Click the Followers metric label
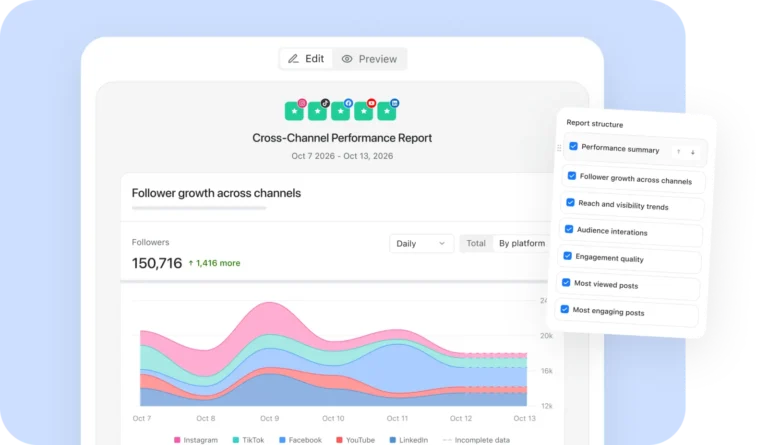The width and height of the screenshot is (768, 445). (x=150, y=242)
